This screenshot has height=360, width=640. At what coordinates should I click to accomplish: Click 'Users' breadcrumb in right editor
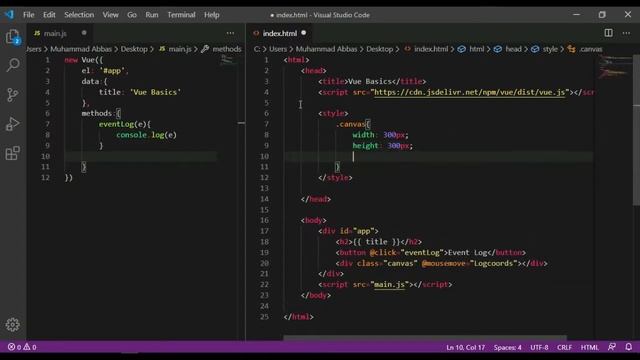pyautogui.click(x=278, y=49)
